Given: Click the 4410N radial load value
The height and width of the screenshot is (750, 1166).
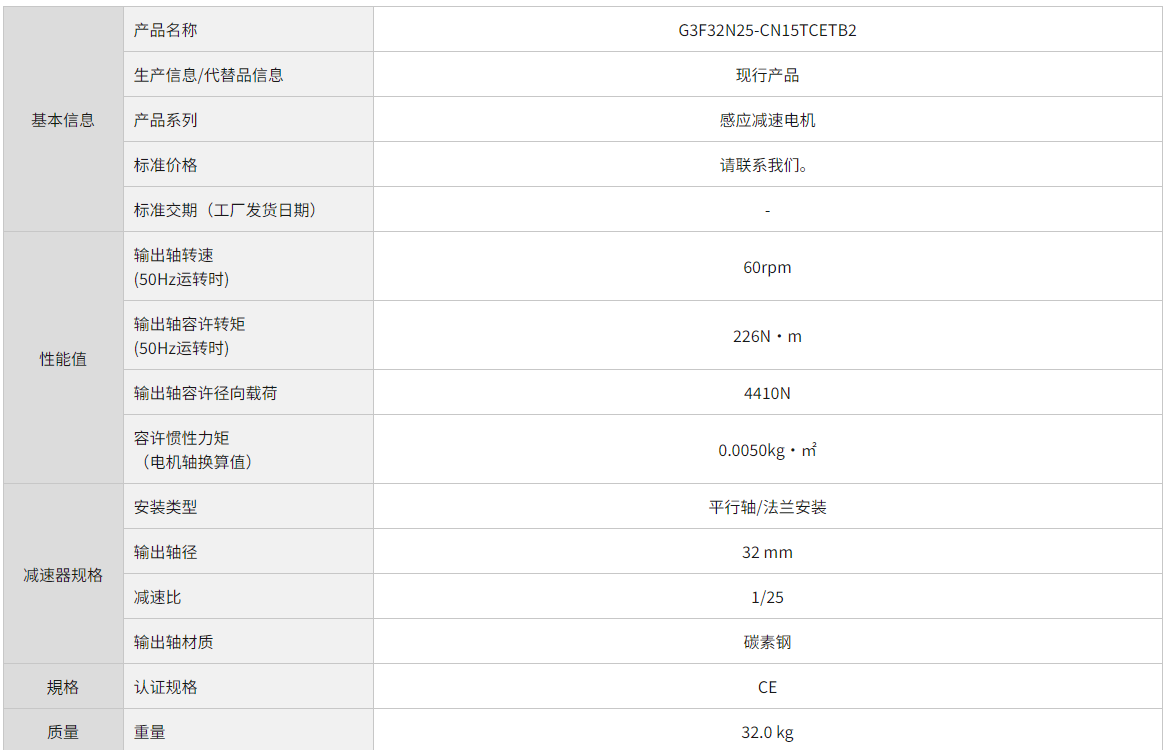Looking at the screenshot, I should coord(767,393).
